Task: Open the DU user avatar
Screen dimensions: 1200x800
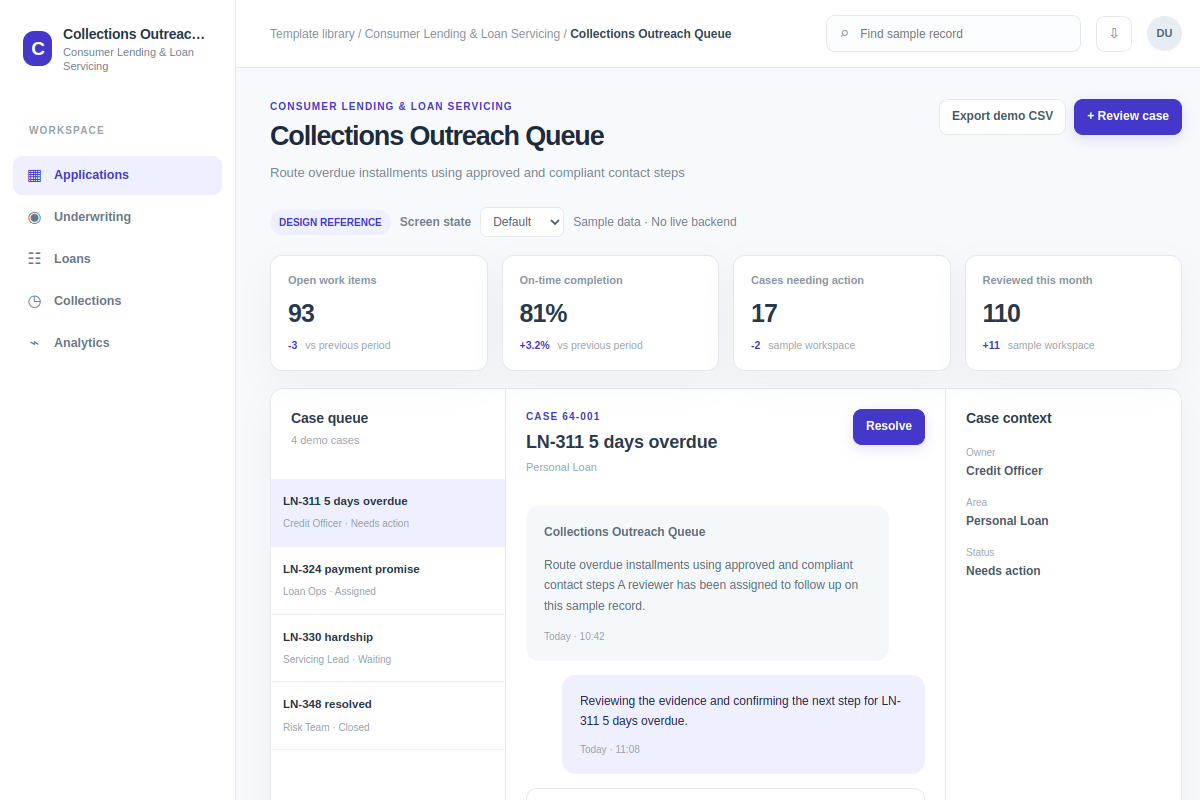Action: click(x=1164, y=33)
